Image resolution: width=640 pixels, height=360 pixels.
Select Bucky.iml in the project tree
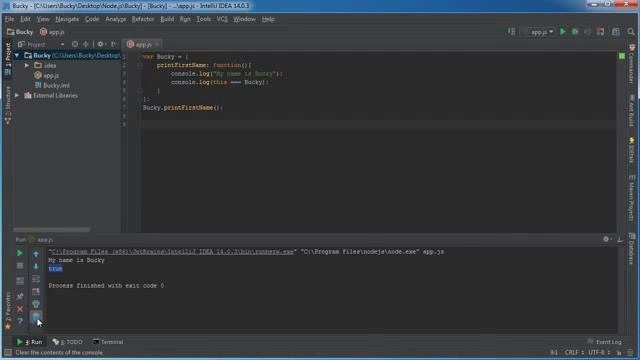coord(52,85)
